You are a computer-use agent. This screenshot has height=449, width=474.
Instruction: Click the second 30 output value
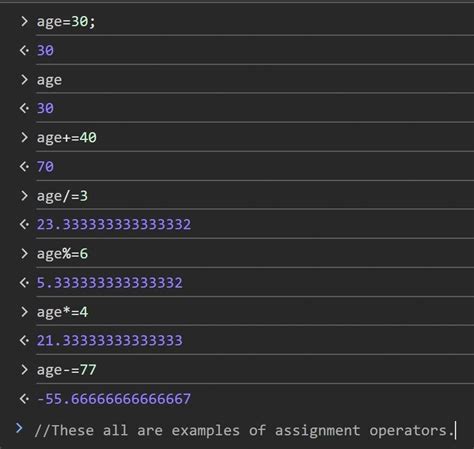[45, 108]
